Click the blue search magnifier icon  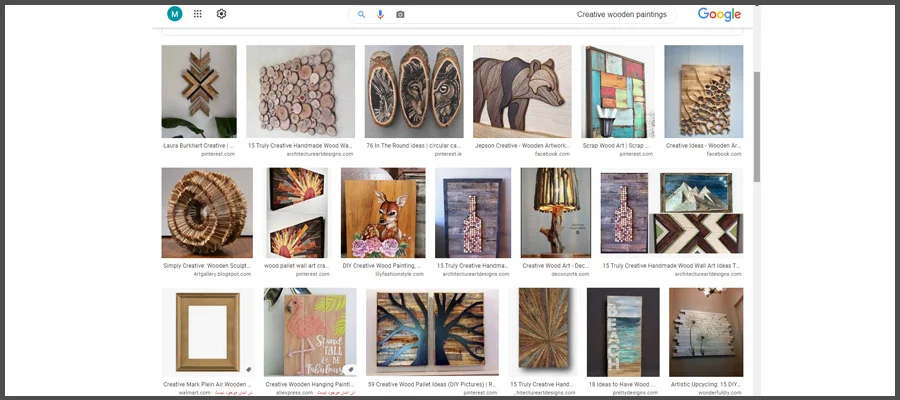[x=361, y=14]
